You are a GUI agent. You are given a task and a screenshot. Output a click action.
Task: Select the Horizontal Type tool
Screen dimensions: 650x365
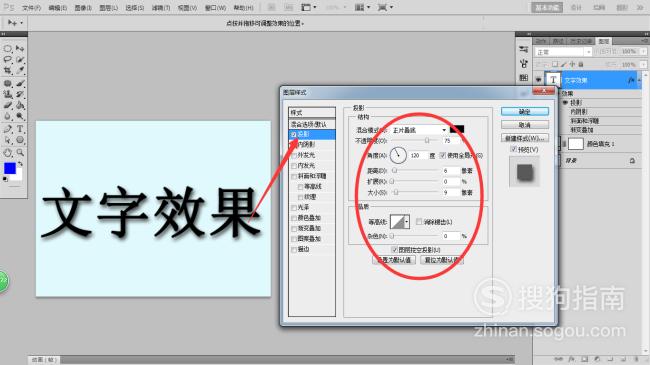coord(20,129)
